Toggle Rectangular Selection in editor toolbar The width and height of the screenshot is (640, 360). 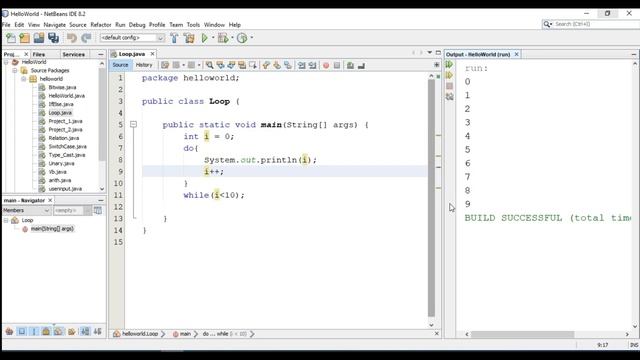tap(253, 65)
